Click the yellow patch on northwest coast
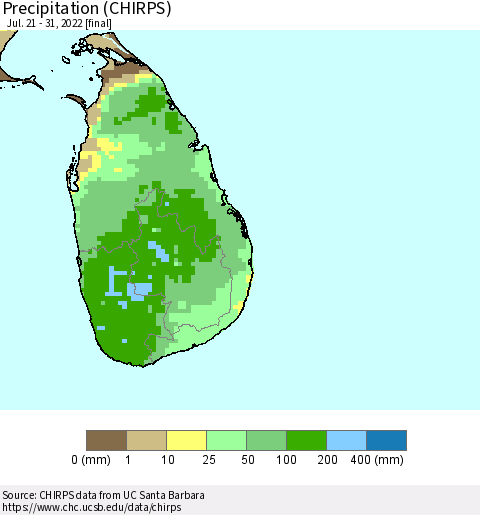The height and width of the screenshot is (515, 480). [108, 146]
